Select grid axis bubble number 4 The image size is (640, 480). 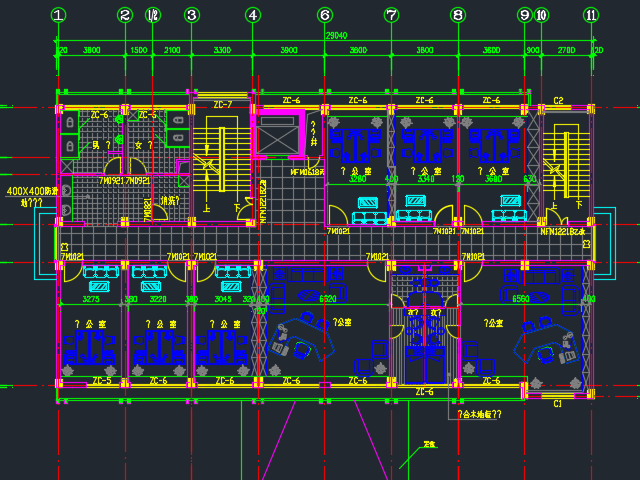(252, 15)
